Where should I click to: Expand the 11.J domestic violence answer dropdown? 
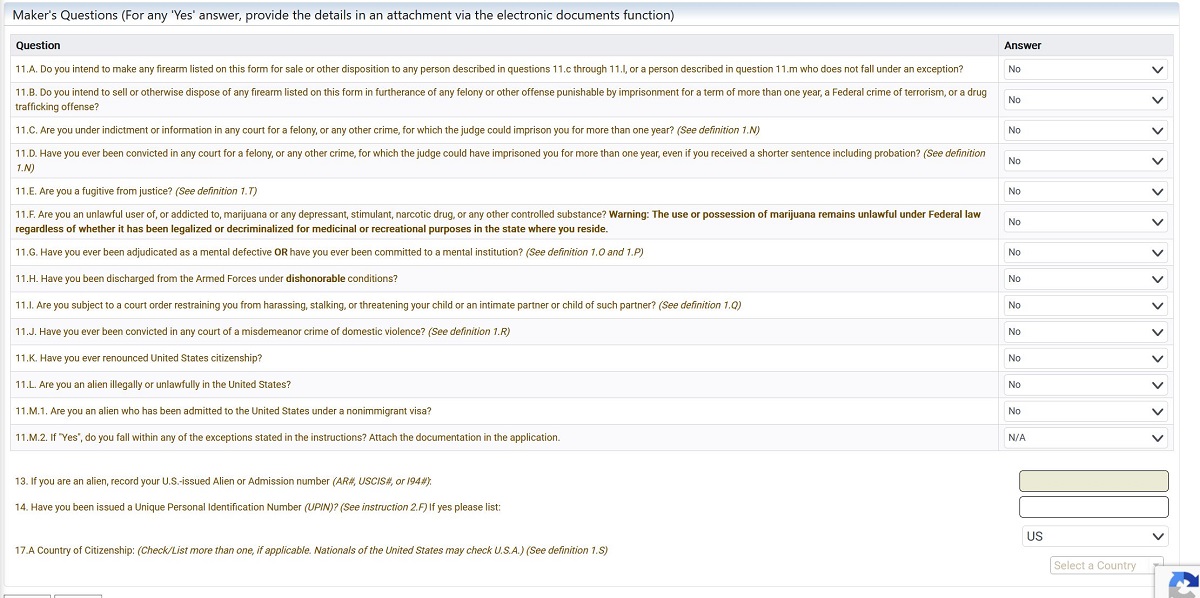tap(1086, 332)
